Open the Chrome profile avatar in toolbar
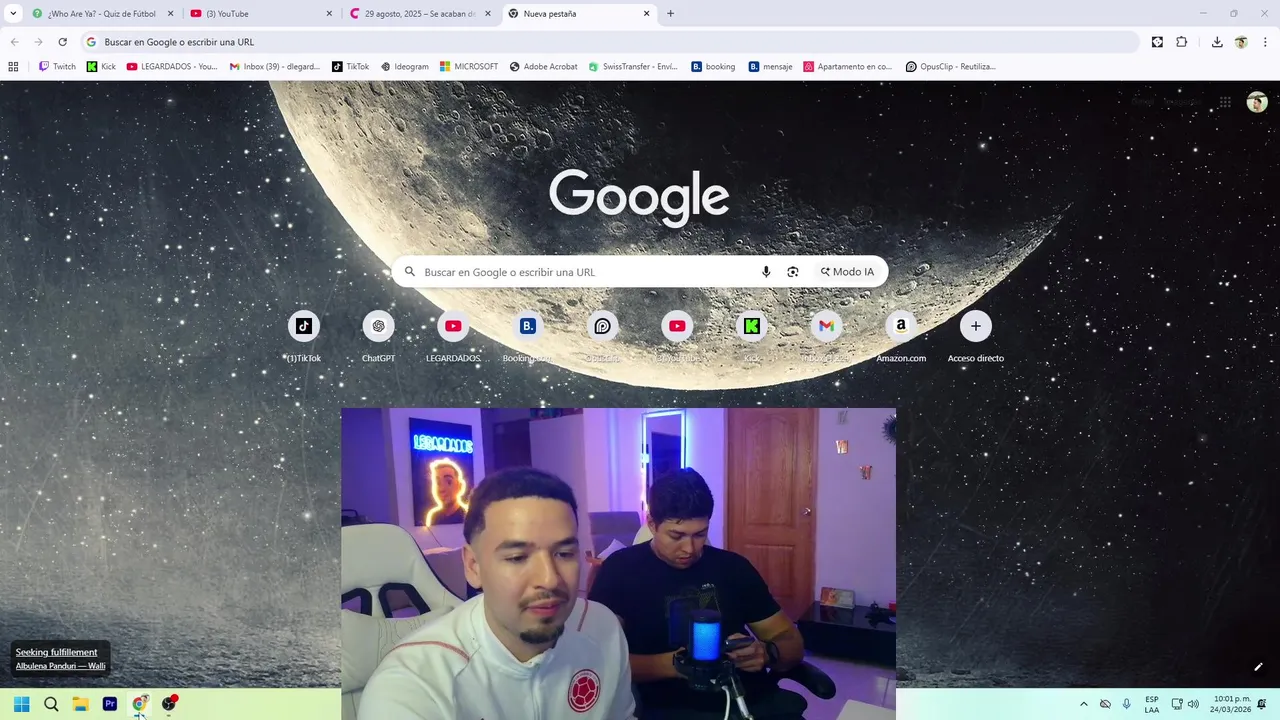 pyautogui.click(x=1241, y=42)
